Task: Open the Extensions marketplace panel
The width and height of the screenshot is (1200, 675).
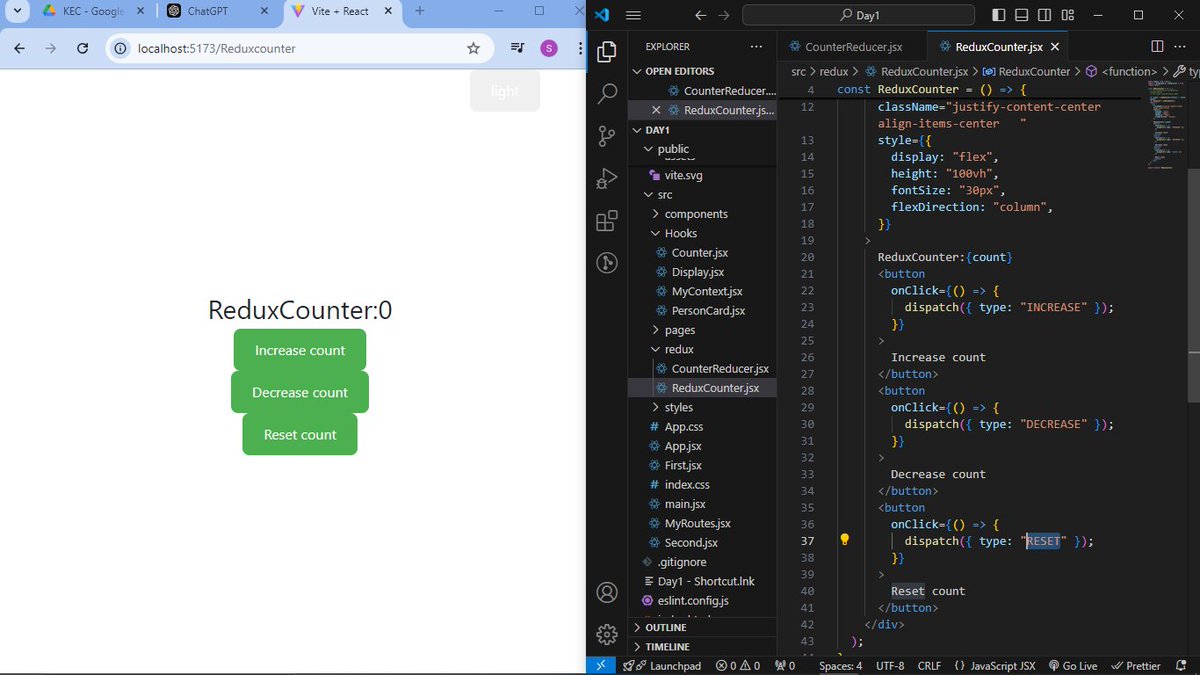Action: (x=606, y=220)
